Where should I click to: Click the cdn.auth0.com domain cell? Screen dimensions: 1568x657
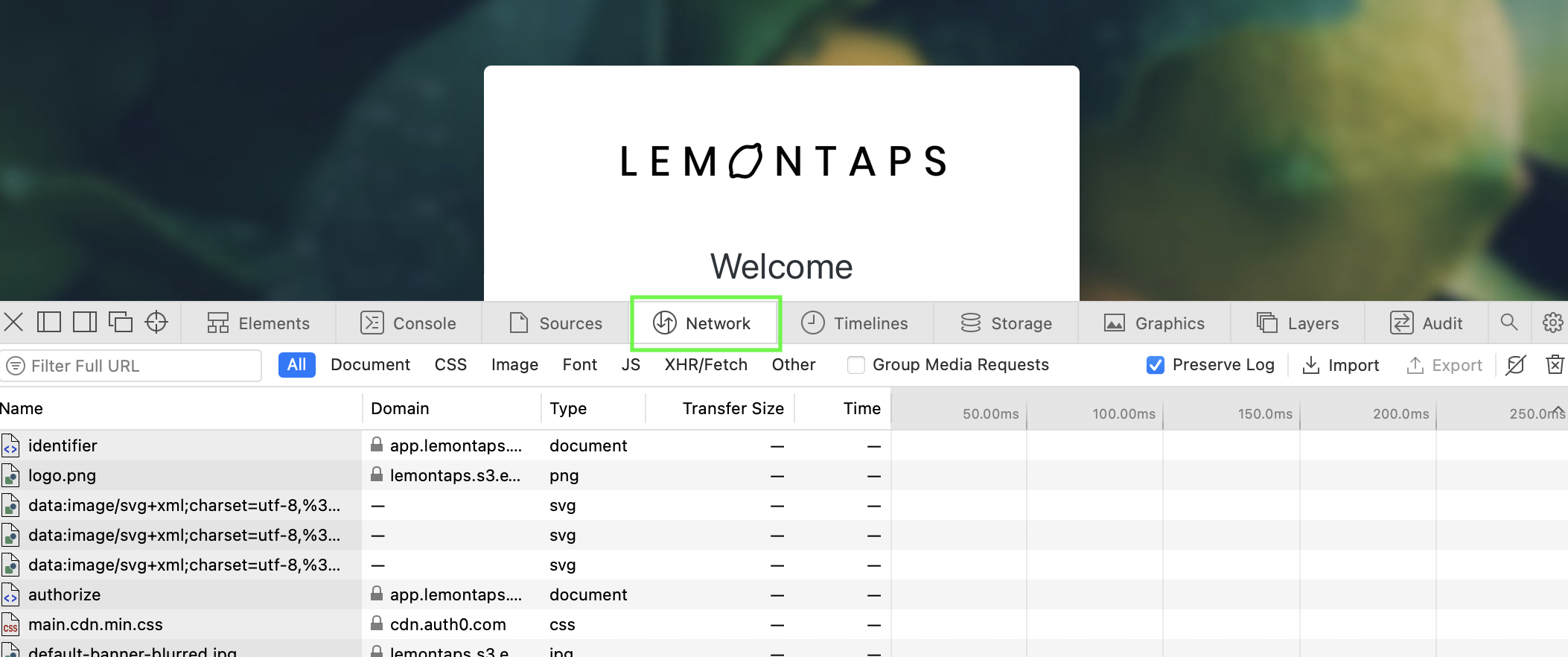(x=452, y=624)
